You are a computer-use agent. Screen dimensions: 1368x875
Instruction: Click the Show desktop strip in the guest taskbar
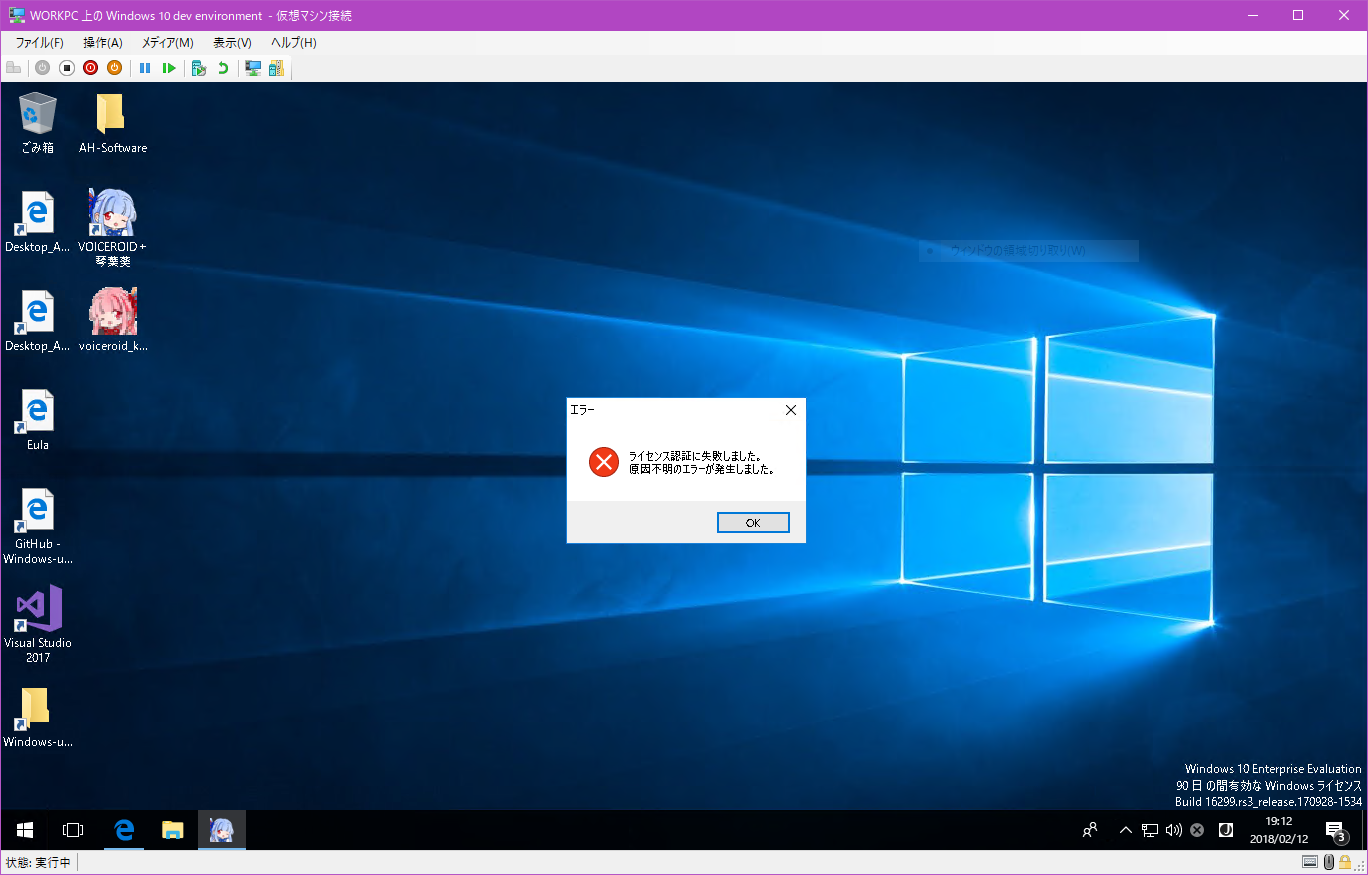click(x=1363, y=830)
